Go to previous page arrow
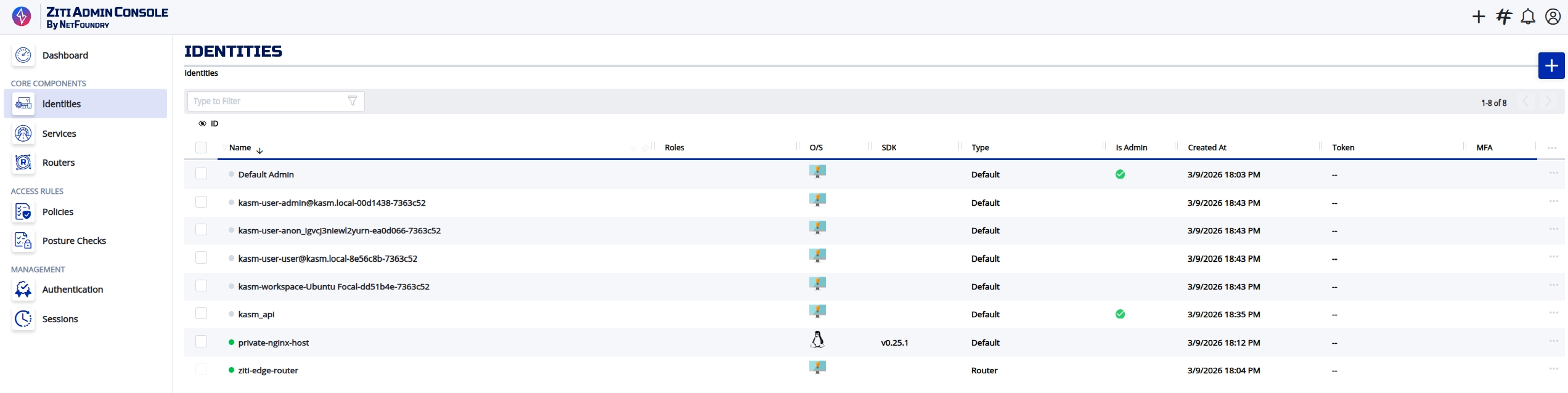 pyautogui.click(x=1526, y=102)
